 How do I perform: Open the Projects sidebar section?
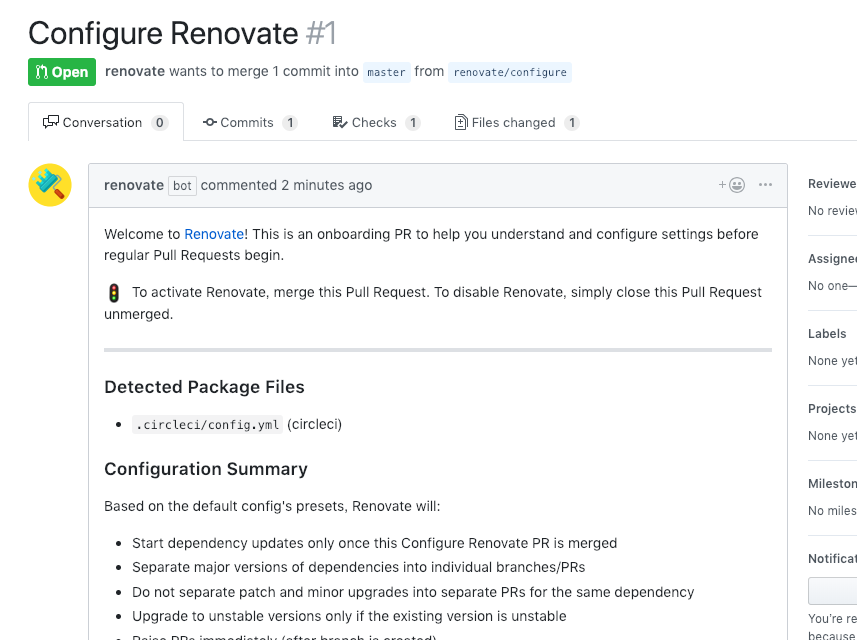832,408
